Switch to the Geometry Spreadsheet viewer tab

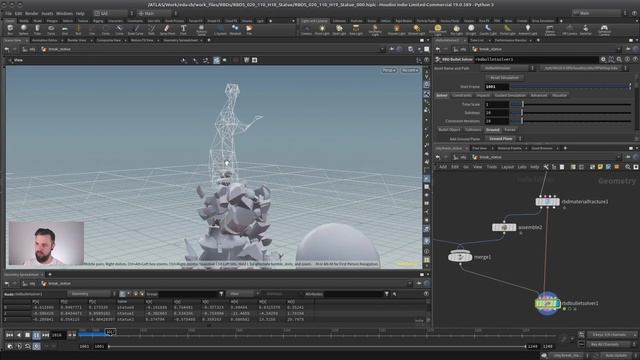pos(181,40)
